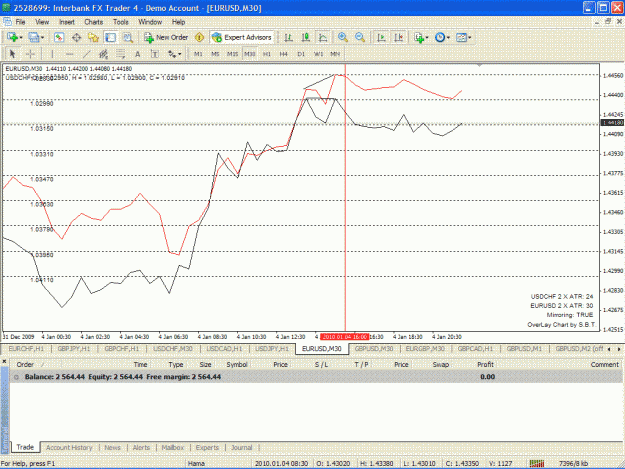Open the Profiles toolbar icon
This screenshot has width=625, height=469.
tap(33, 37)
